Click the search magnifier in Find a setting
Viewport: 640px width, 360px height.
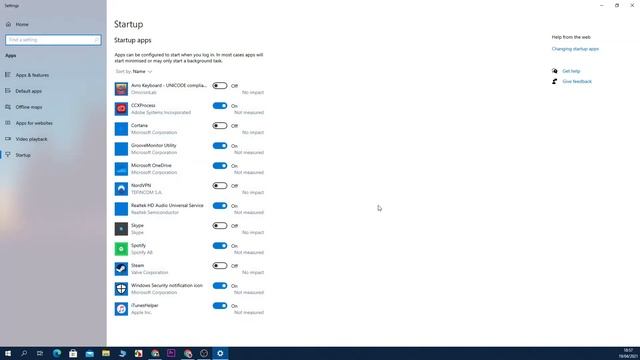click(x=96, y=40)
